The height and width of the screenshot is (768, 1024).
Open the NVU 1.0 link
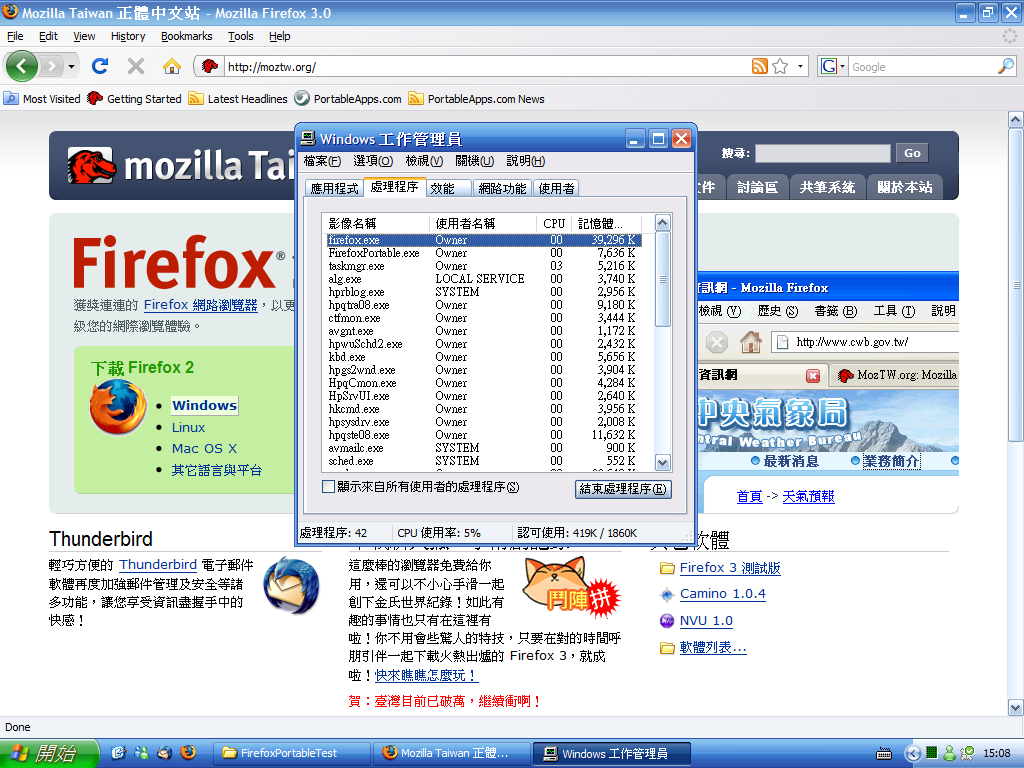706,620
